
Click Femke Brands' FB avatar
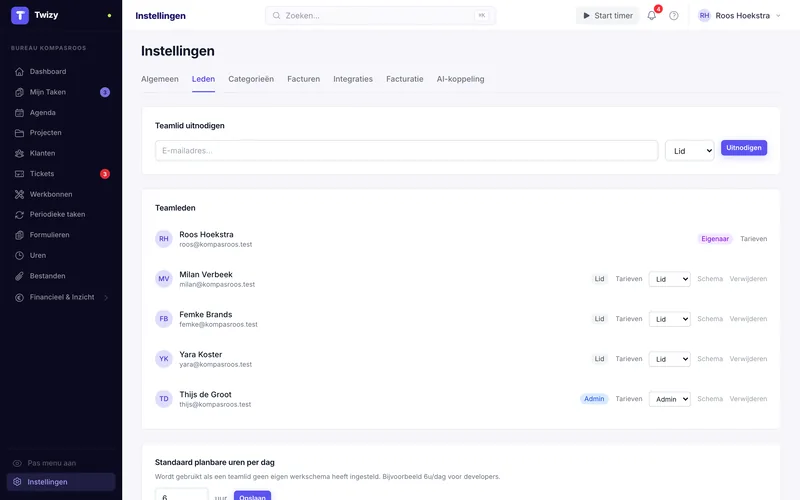point(164,319)
